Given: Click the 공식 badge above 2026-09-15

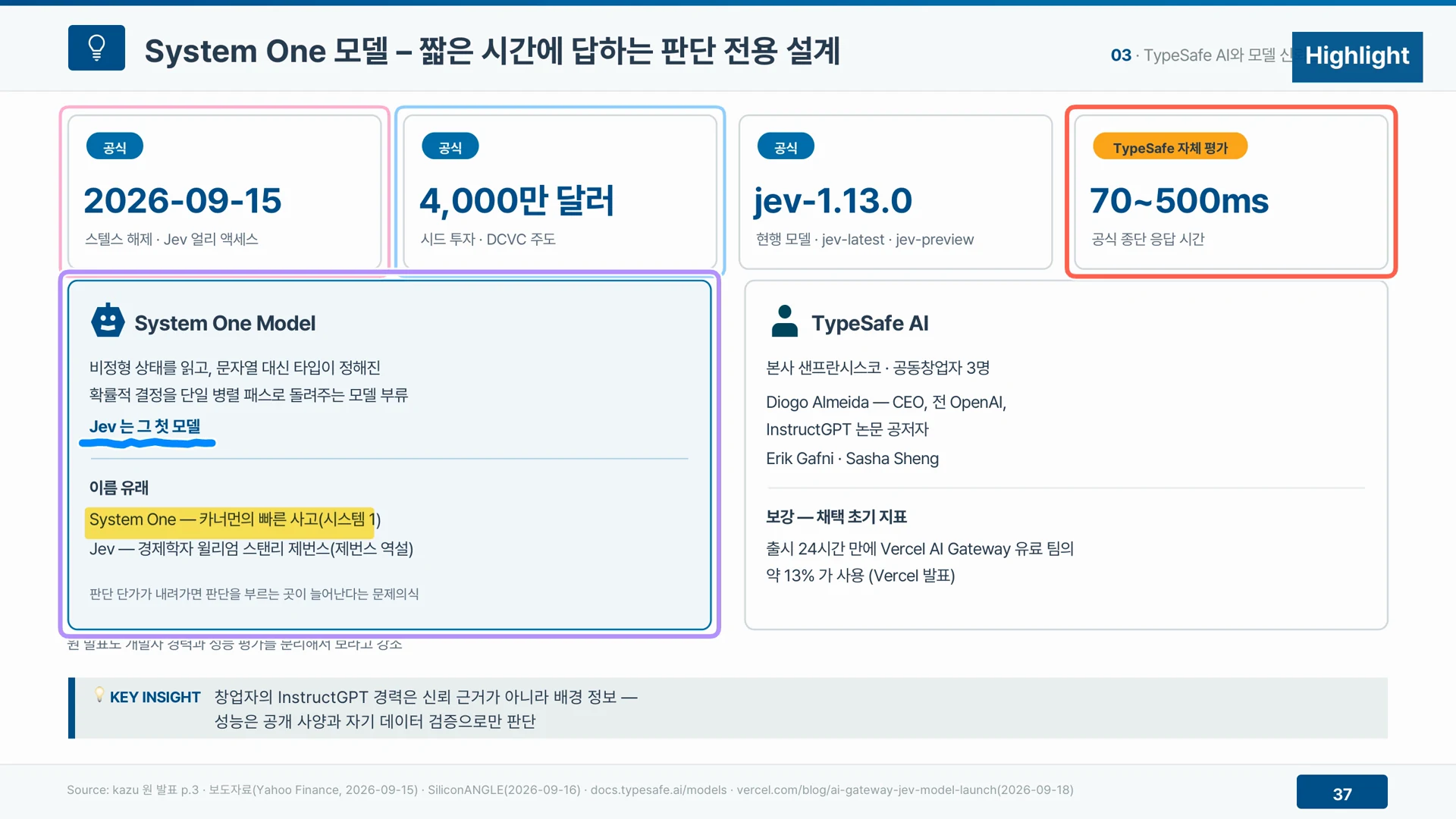Looking at the screenshot, I should tap(115, 147).
